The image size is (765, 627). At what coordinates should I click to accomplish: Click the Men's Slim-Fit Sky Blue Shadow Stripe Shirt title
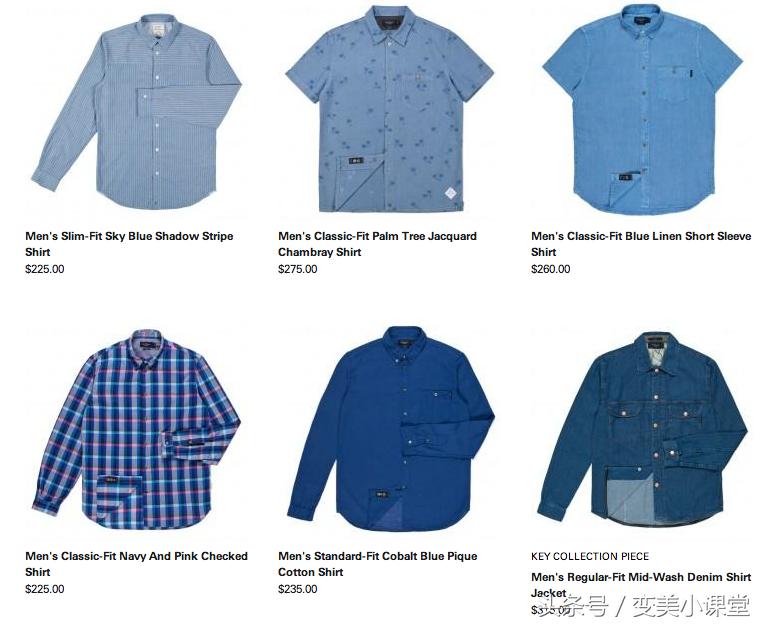coord(129,244)
